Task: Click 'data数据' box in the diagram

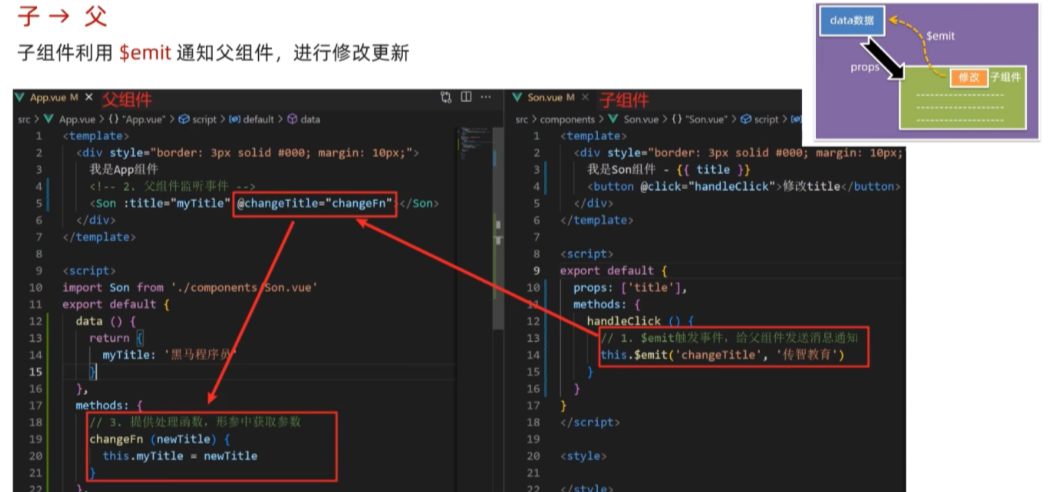Action: click(852, 21)
